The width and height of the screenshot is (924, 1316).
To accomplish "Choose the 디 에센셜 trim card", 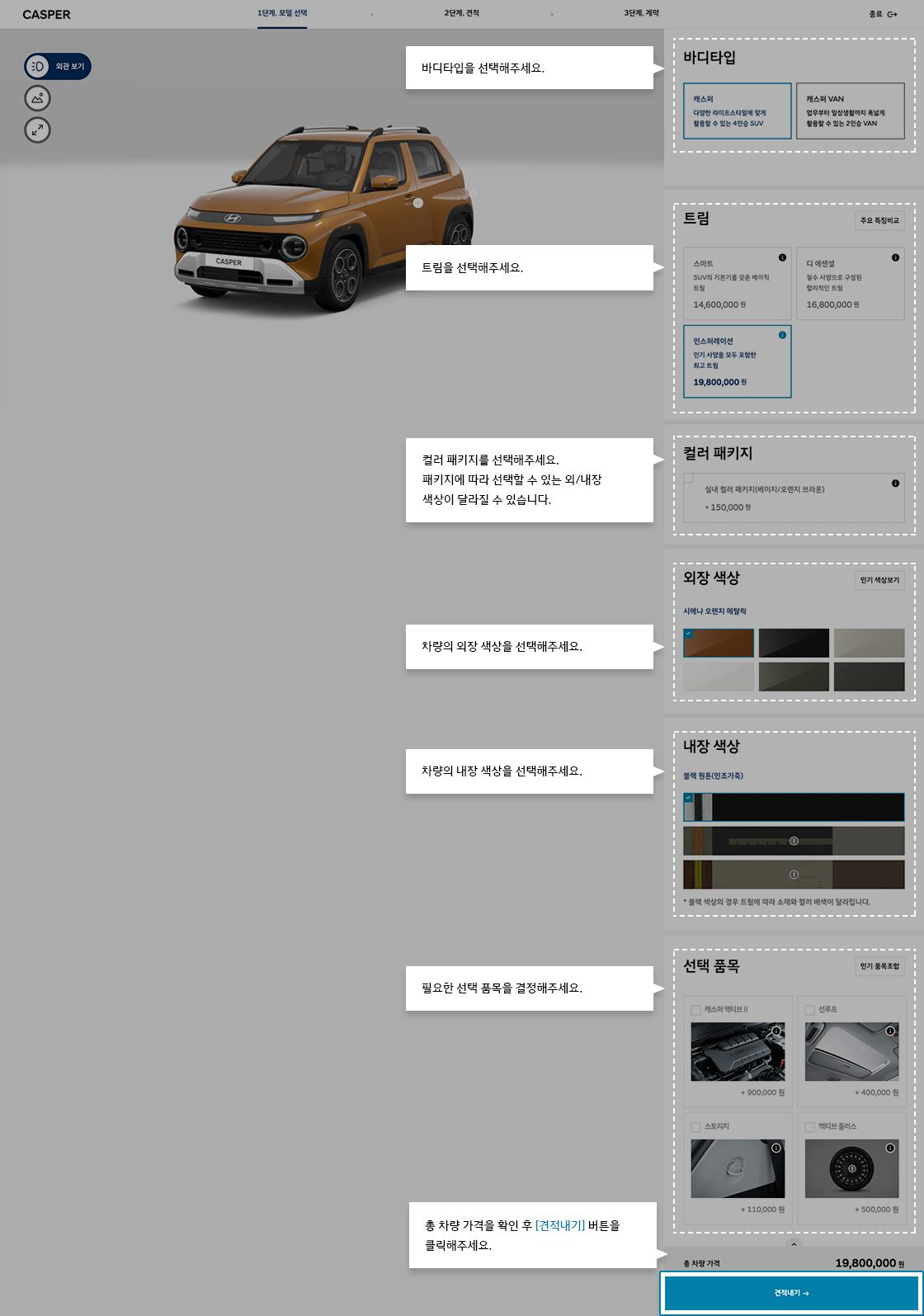I will (x=851, y=283).
